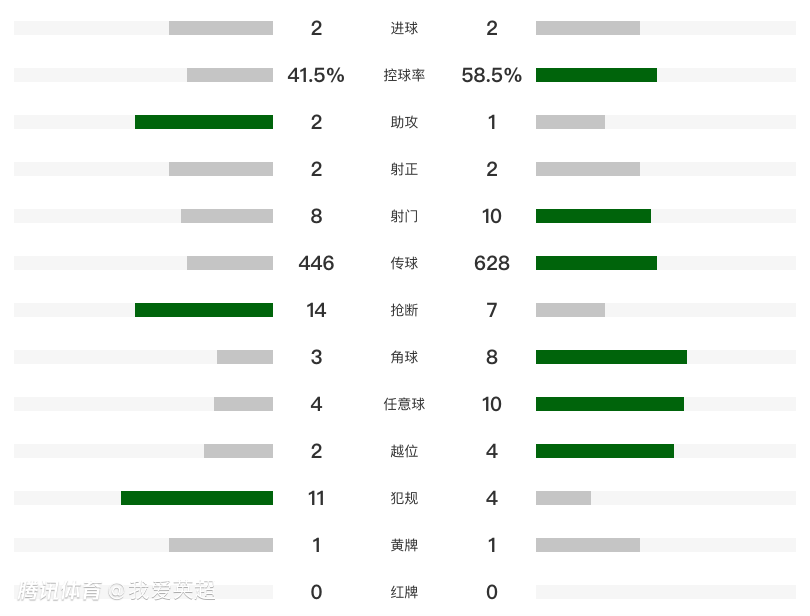The image size is (810, 616).
Task: Select the 射正 shots on target label
Action: tap(404, 169)
